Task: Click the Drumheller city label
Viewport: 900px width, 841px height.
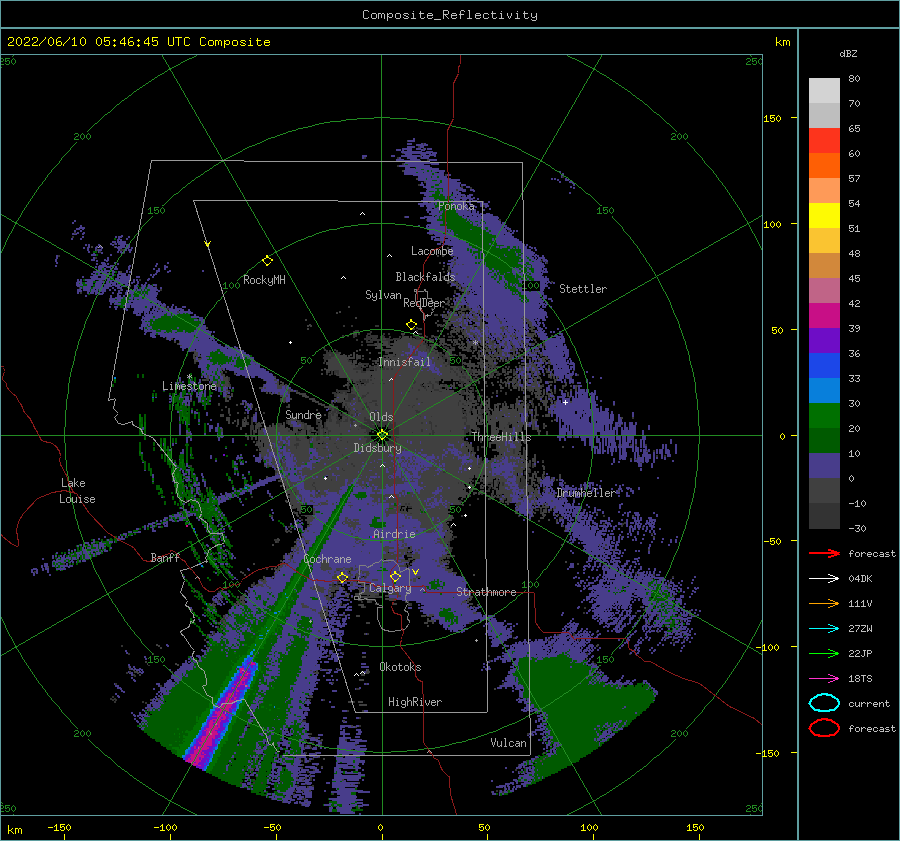Action: [585, 493]
